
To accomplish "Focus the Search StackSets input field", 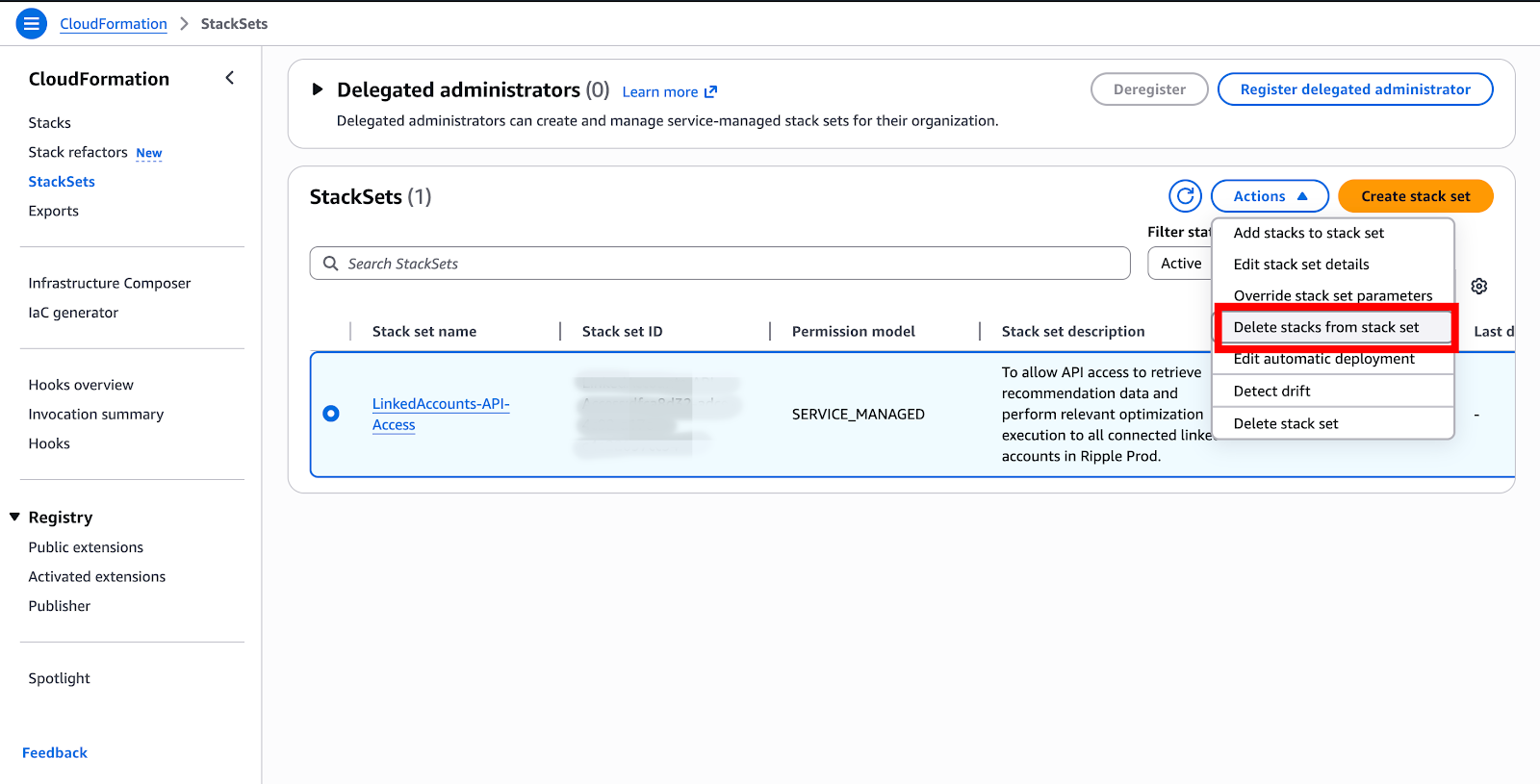I will 720,264.
